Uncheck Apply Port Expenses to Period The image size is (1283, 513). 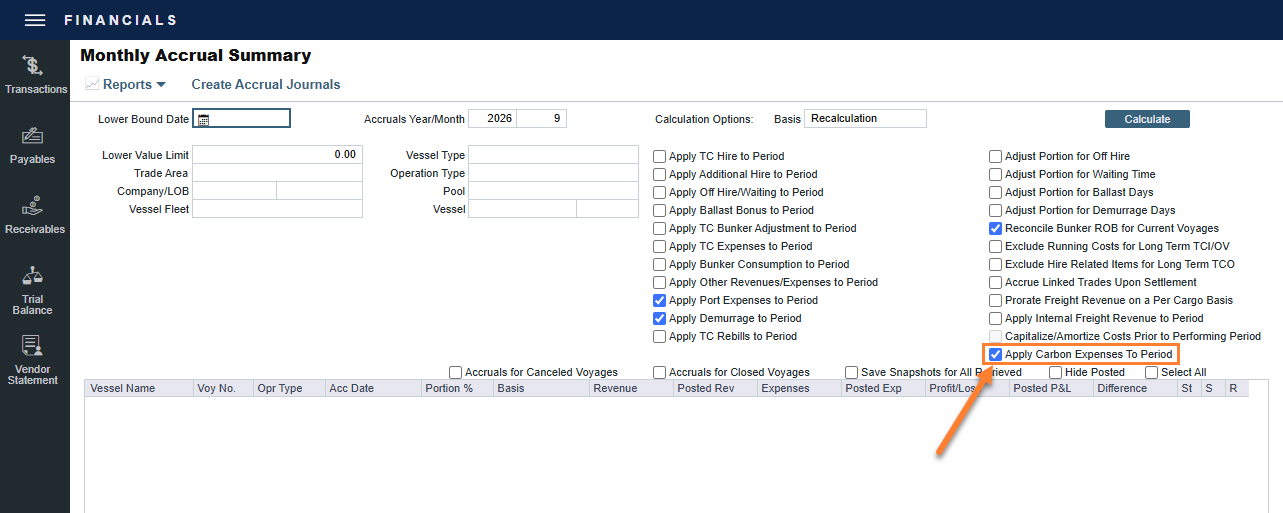(x=660, y=300)
